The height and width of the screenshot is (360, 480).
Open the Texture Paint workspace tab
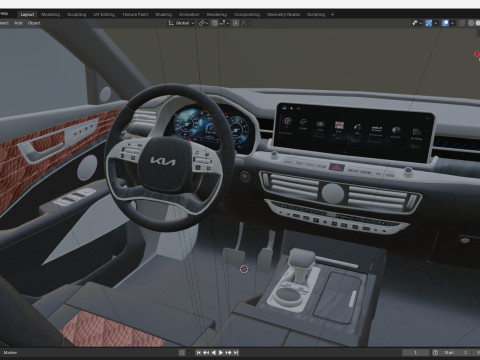pyautogui.click(x=135, y=15)
